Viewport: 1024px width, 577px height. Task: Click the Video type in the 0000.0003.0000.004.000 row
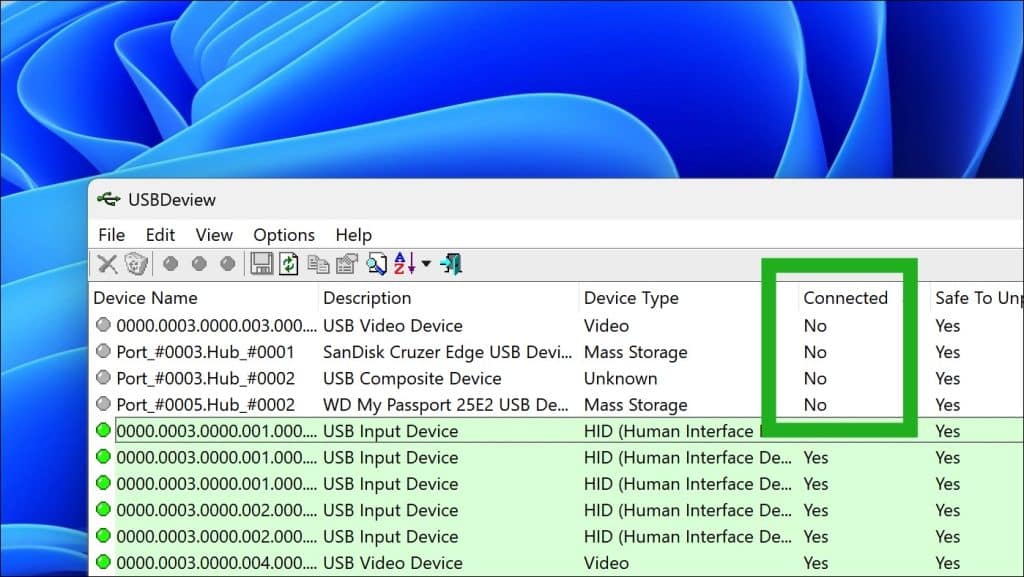pos(606,563)
